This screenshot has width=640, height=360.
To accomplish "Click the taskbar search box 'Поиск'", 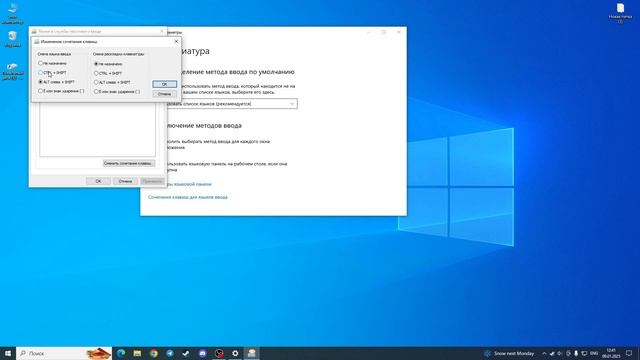I will tap(64, 353).
